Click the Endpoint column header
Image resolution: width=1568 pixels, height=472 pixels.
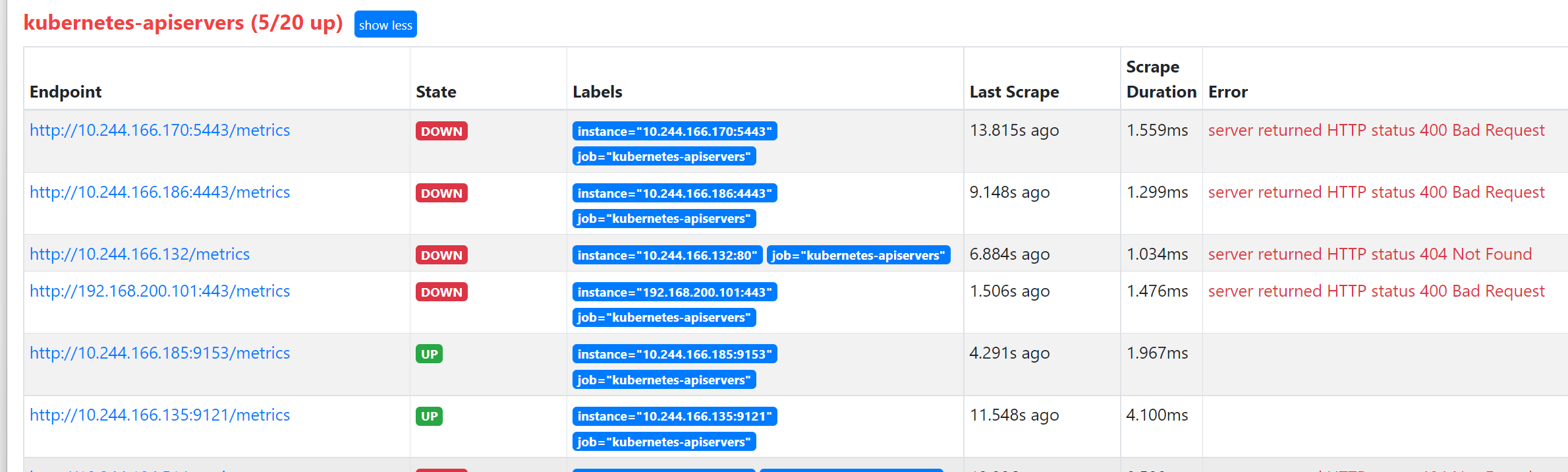(x=66, y=92)
